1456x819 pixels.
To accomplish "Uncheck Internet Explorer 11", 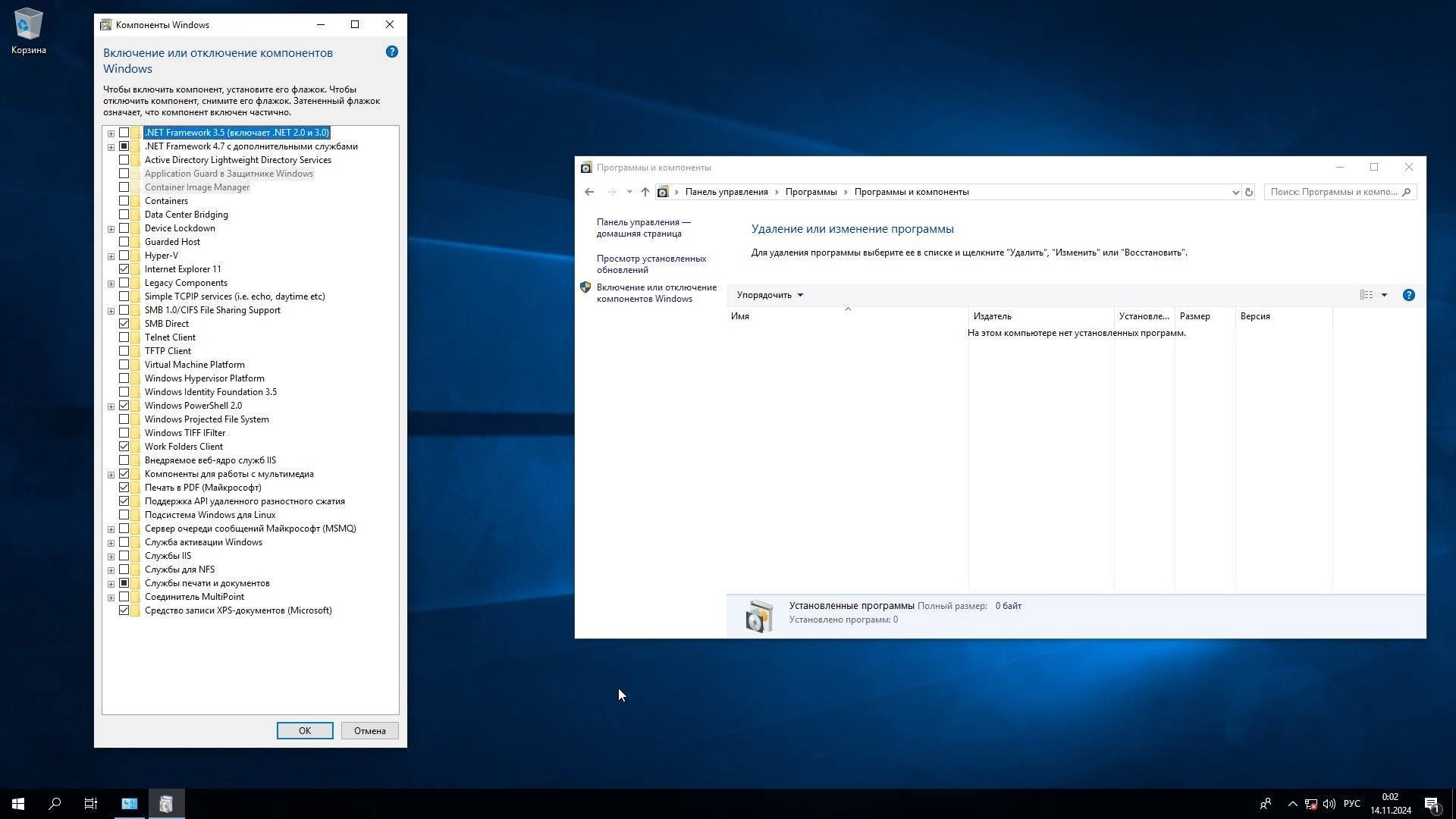I will [124, 269].
